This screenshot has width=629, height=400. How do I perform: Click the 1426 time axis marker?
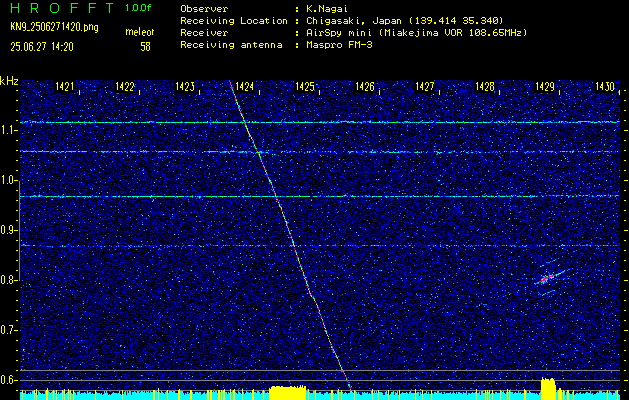pos(365,86)
